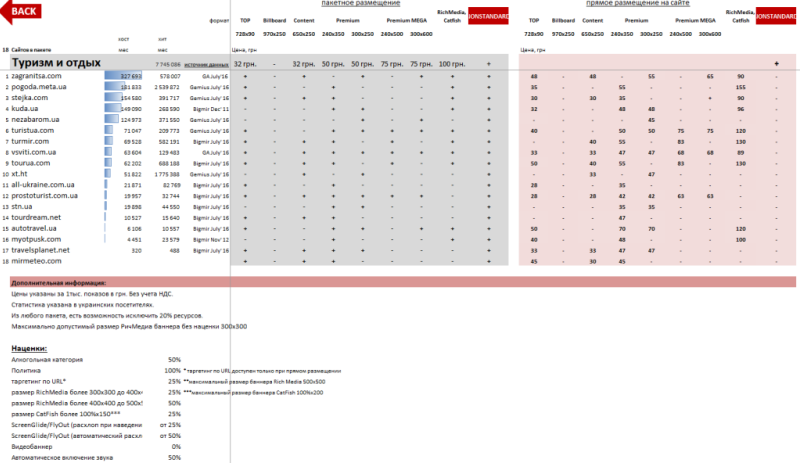Screen dimensions: 800x463
Task: Select 155 in the pogoda.meta.ua row
Action: [740, 87]
